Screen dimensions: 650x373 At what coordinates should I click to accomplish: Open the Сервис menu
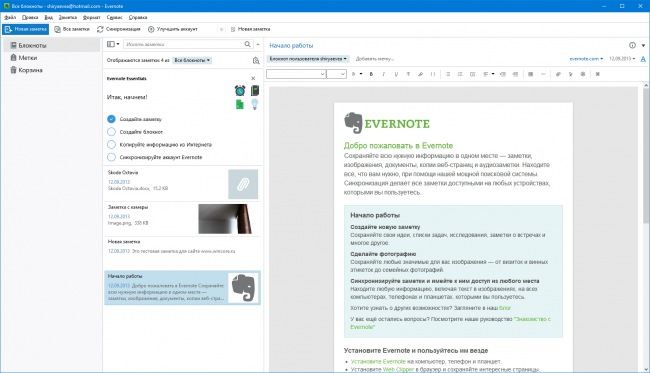coord(114,17)
